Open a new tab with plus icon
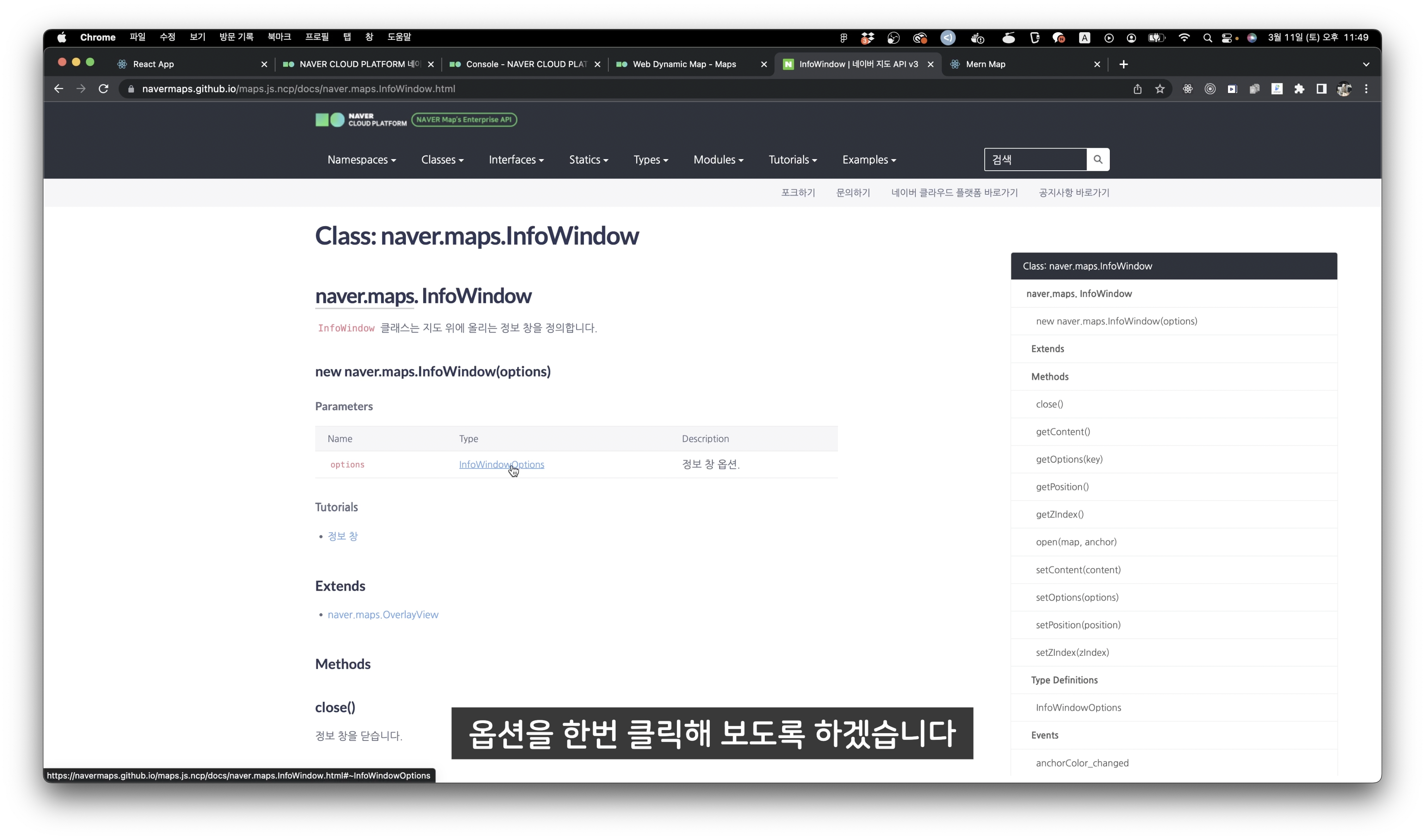The width and height of the screenshot is (1425, 840). tap(1124, 64)
